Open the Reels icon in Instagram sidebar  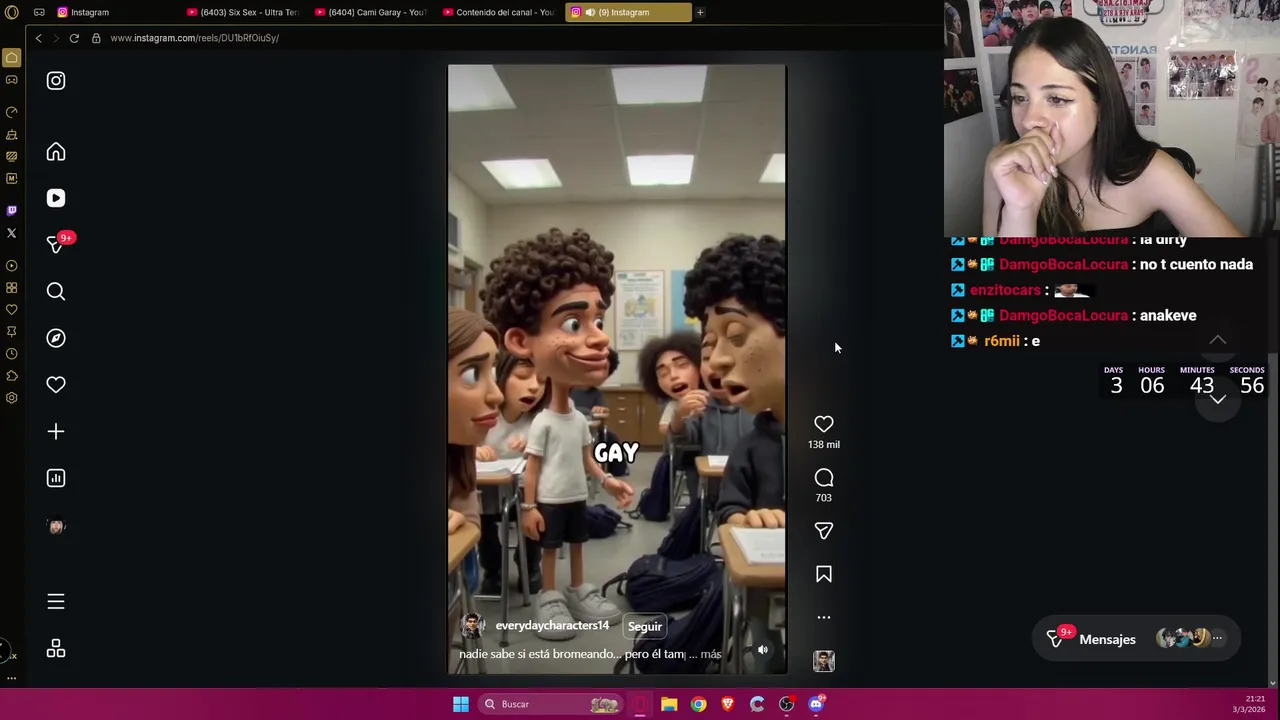pyautogui.click(x=56, y=198)
